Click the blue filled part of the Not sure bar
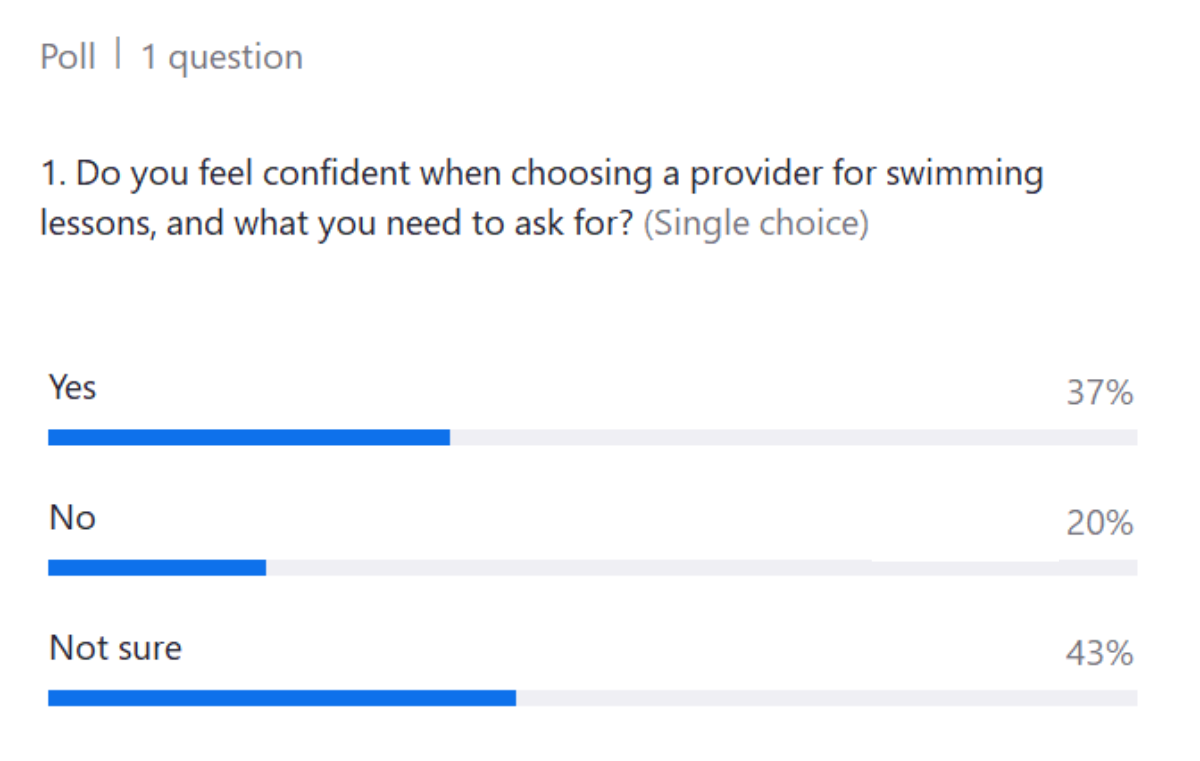The width and height of the screenshot is (1200, 761). 282,698
